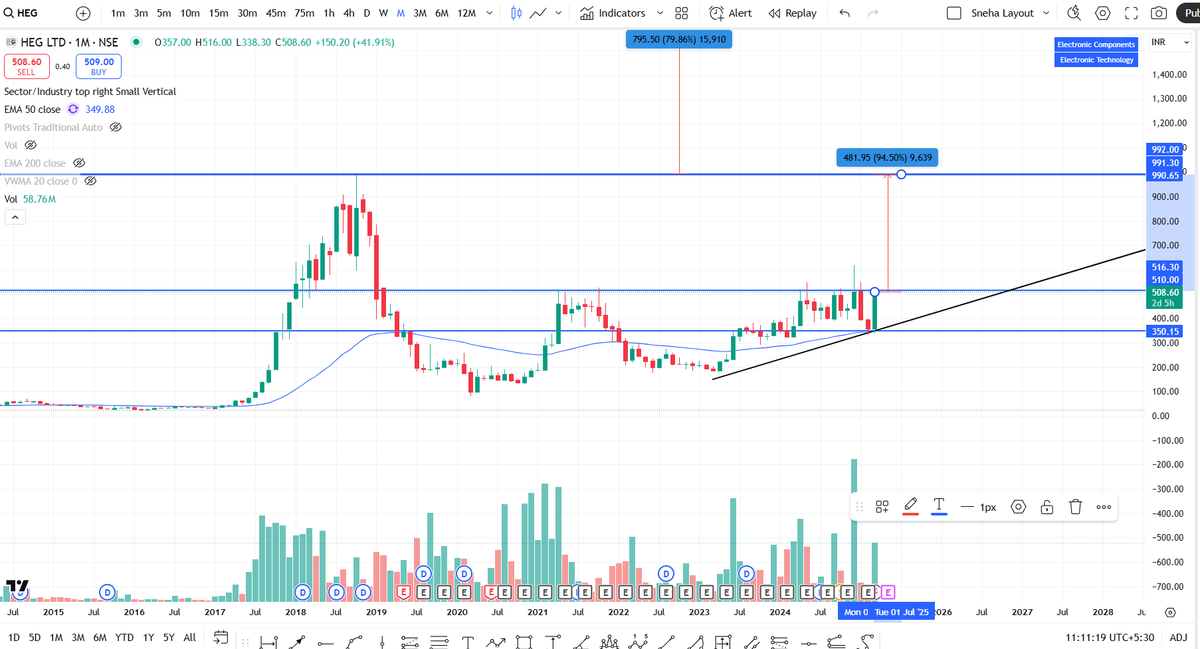
Task: Undo the last chart action
Action: coord(845,13)
